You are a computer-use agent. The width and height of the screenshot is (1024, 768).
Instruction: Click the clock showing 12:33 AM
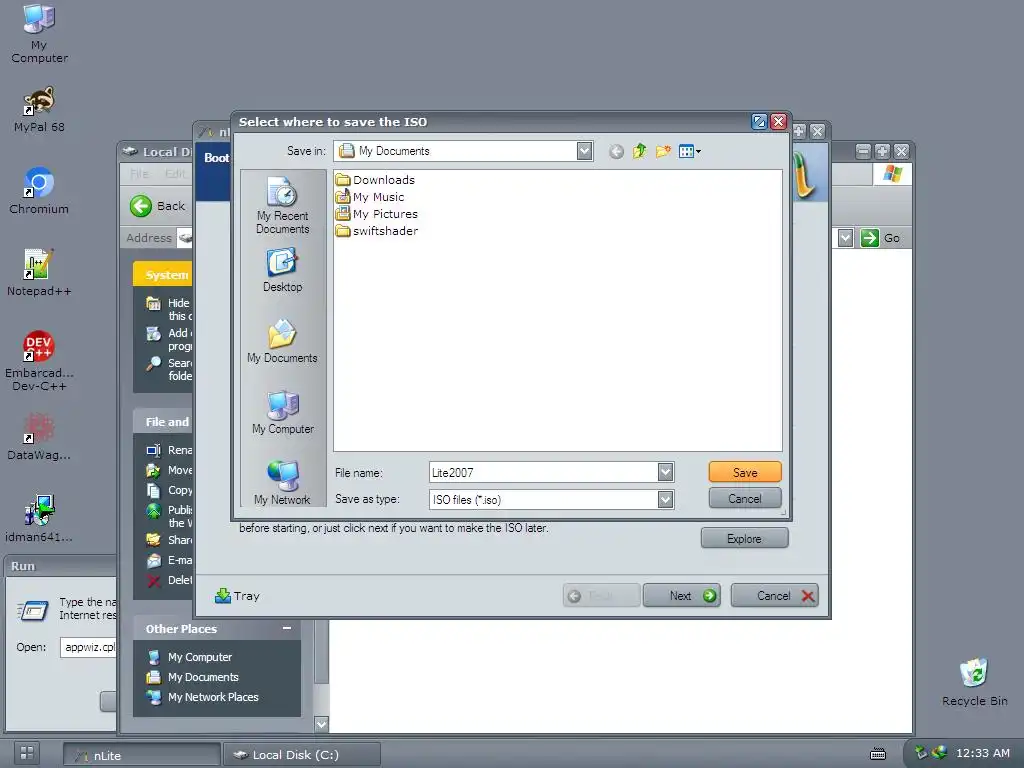click(983, 753)
